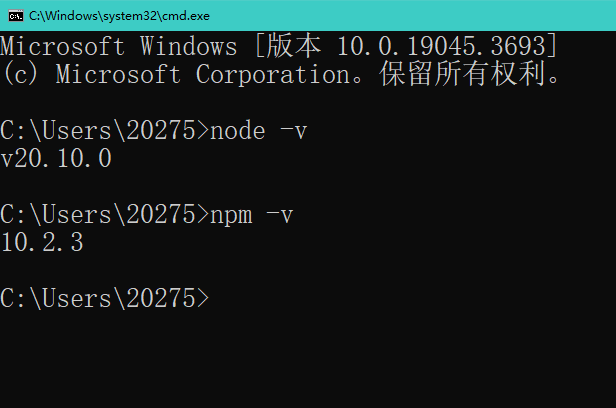Click the Chinese text 保留所有权利
This screenshot has height=408, width=616.
[x=462, y=74]
